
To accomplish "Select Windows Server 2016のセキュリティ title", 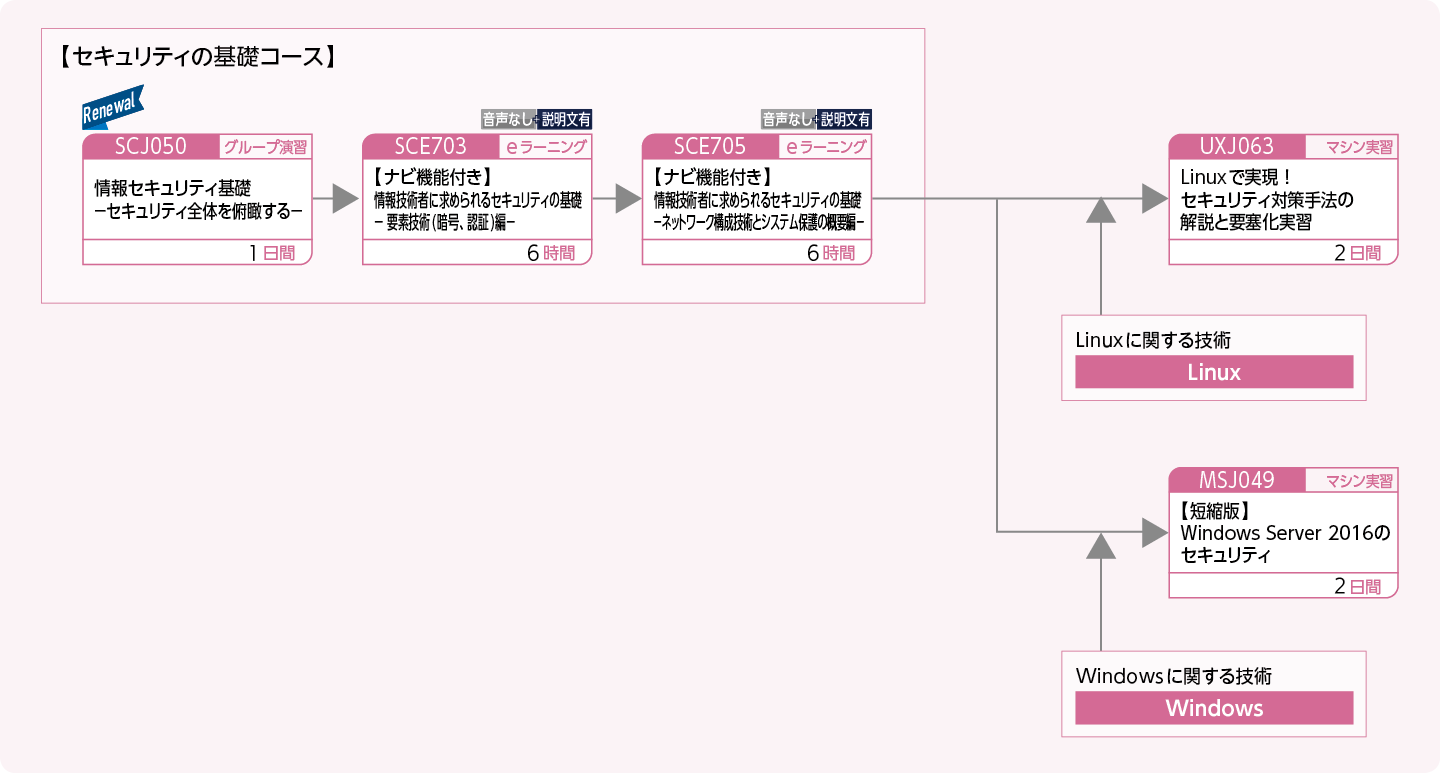I will pos(1285,533).
